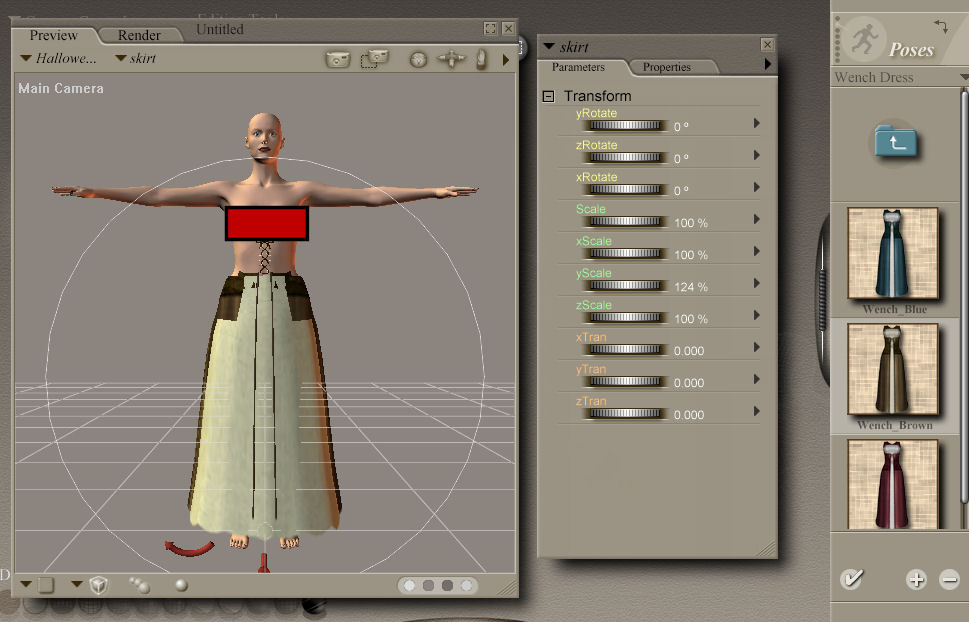Click the yRotate parameter dial
The width and height of the screenshot is (969, 622).
click(x=623, y=126)
